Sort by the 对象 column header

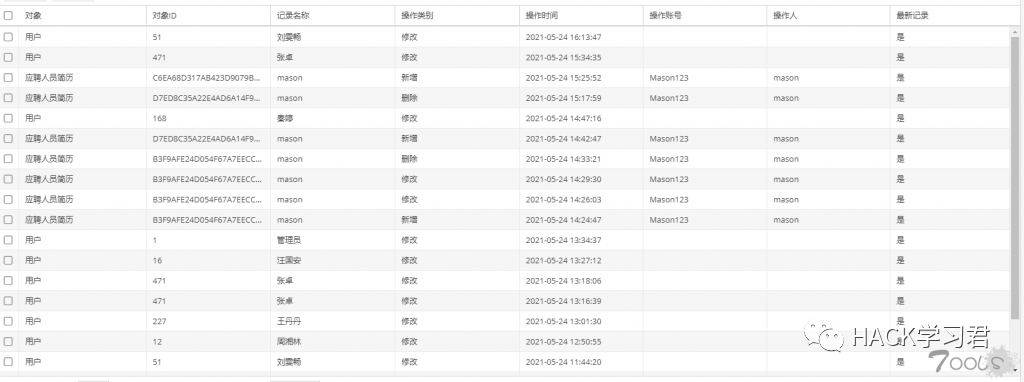pos(33,16)
